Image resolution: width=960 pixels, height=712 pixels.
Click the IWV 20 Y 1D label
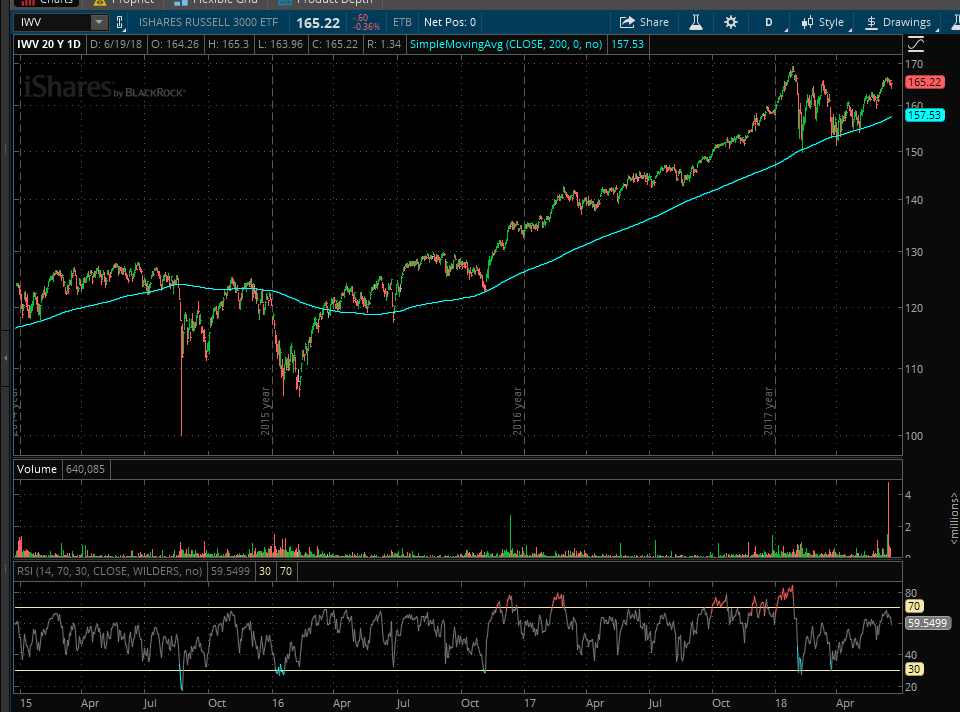click(x=49, y=44)
